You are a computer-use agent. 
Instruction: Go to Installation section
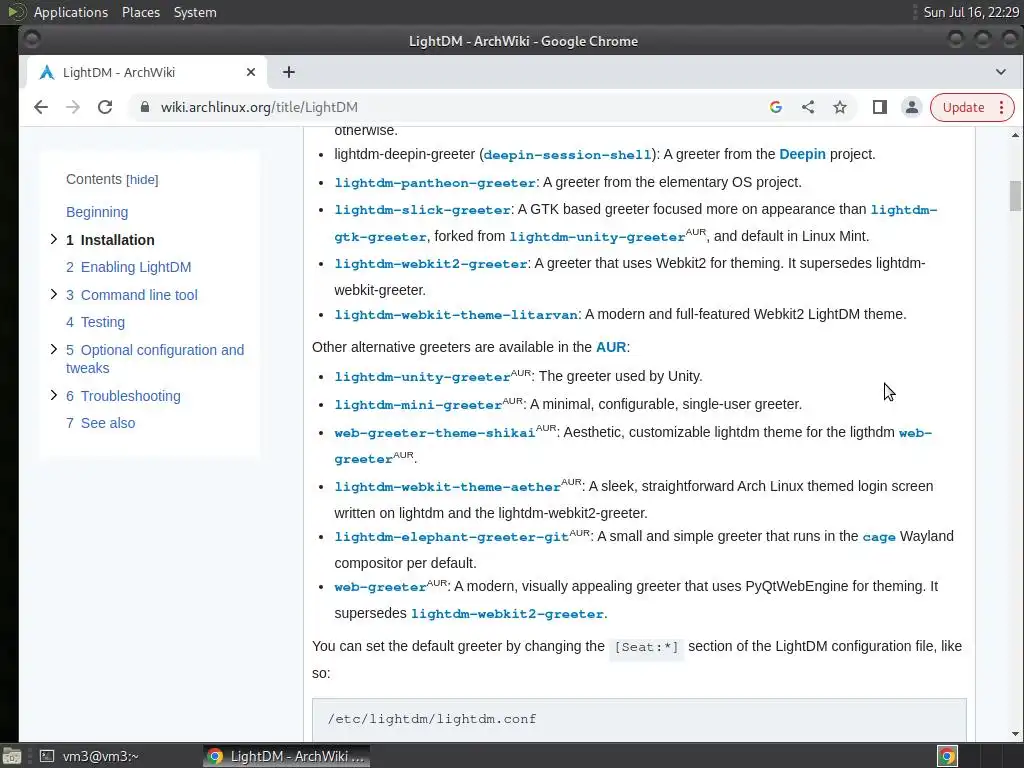pyautogui.click(x=110, y=240)
